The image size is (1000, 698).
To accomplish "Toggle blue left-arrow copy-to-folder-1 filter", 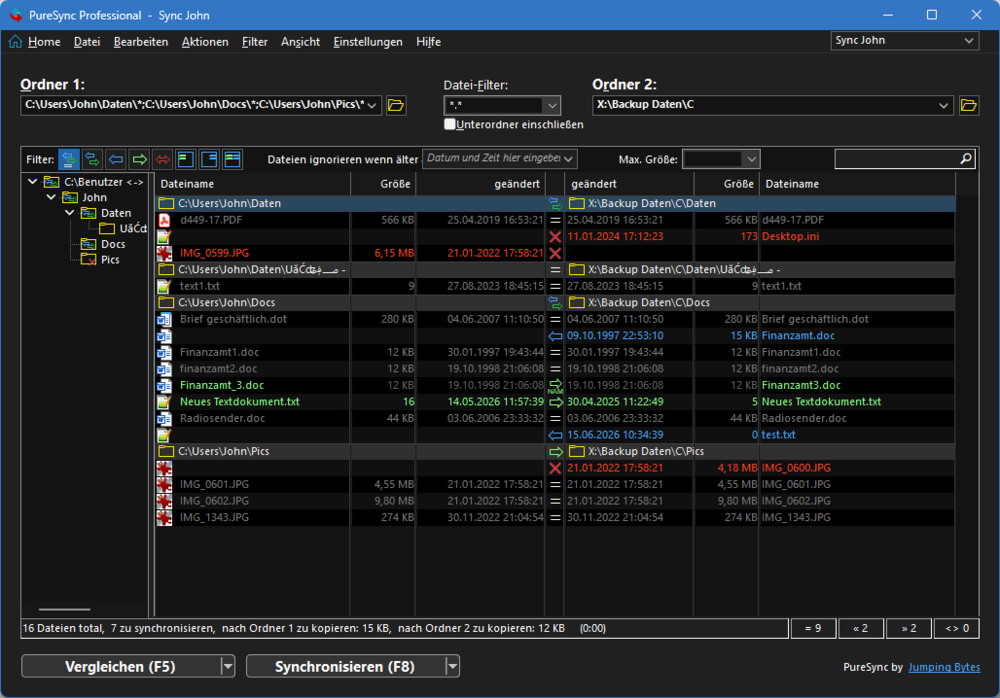I will click(116, 159).
